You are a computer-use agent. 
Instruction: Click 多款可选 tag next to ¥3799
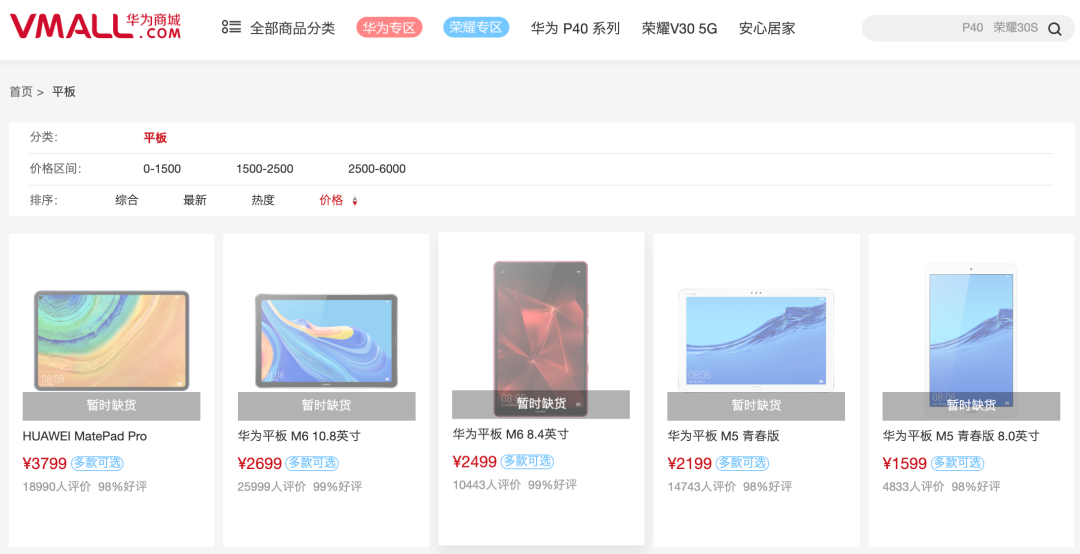click(97, 463)
